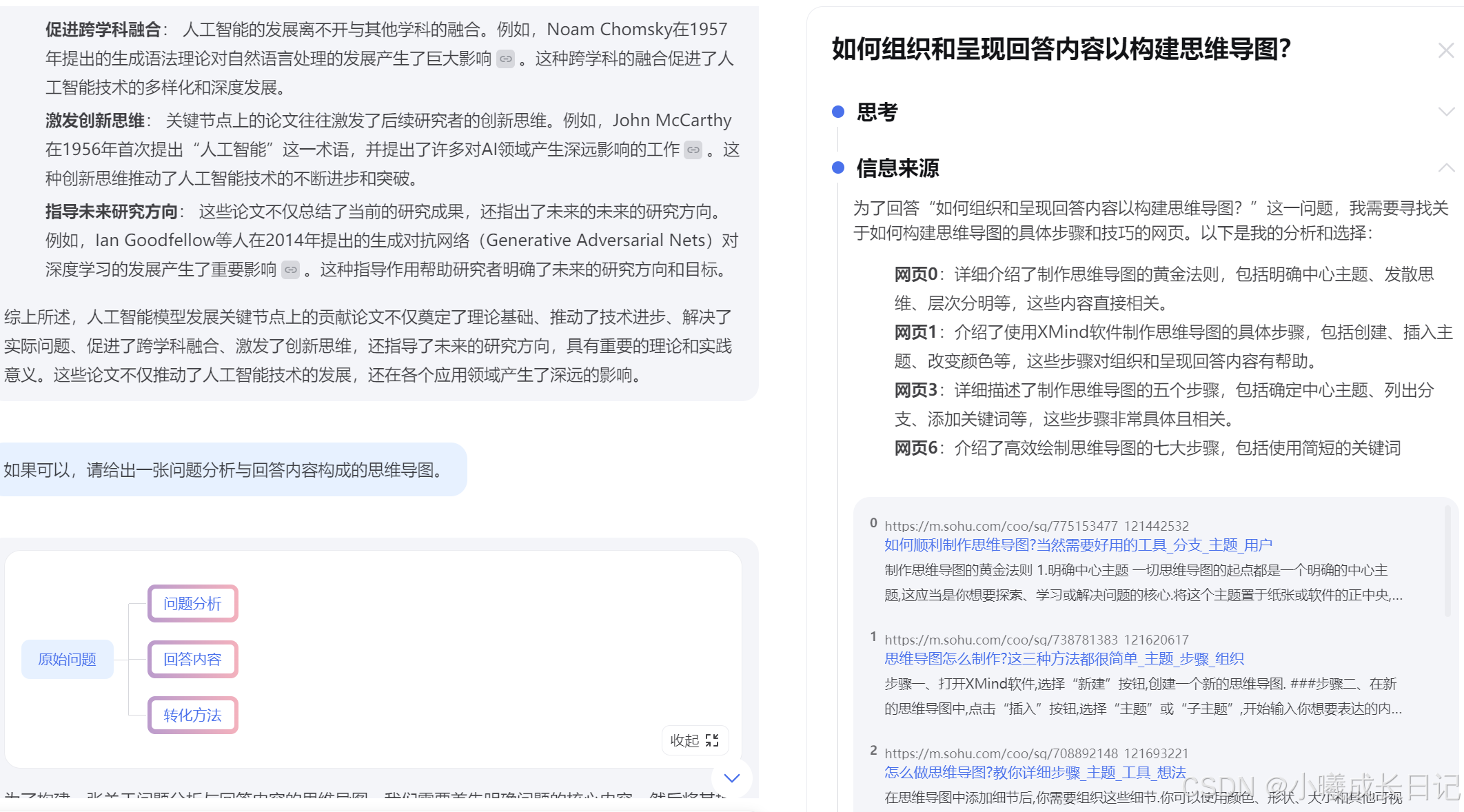The image size is (1464, 812).
Task: Click the scroll-to-bottom round arrow button
Action: pyautogui.click(x=731, y=778)
